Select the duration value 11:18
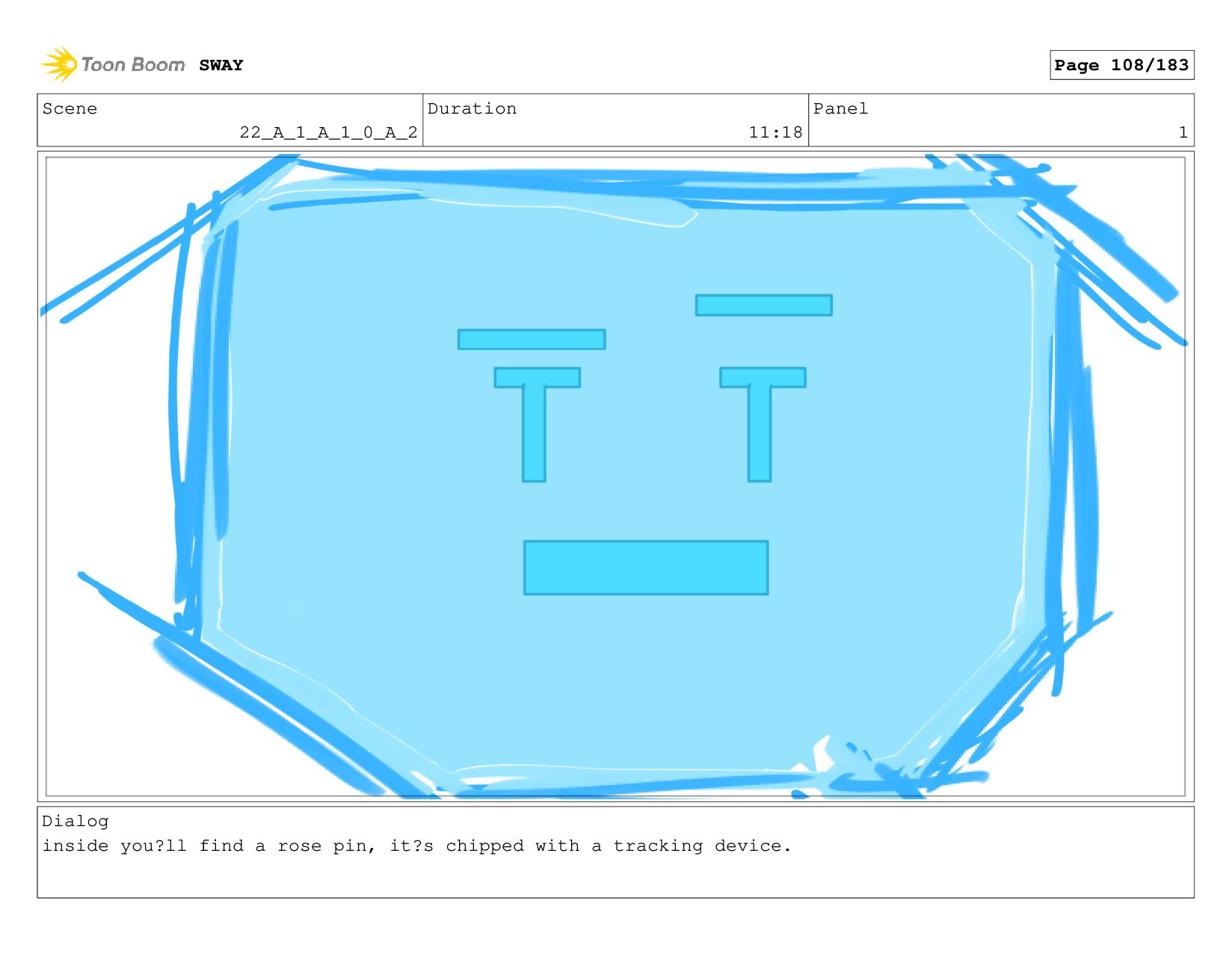 tap(775, 132)
